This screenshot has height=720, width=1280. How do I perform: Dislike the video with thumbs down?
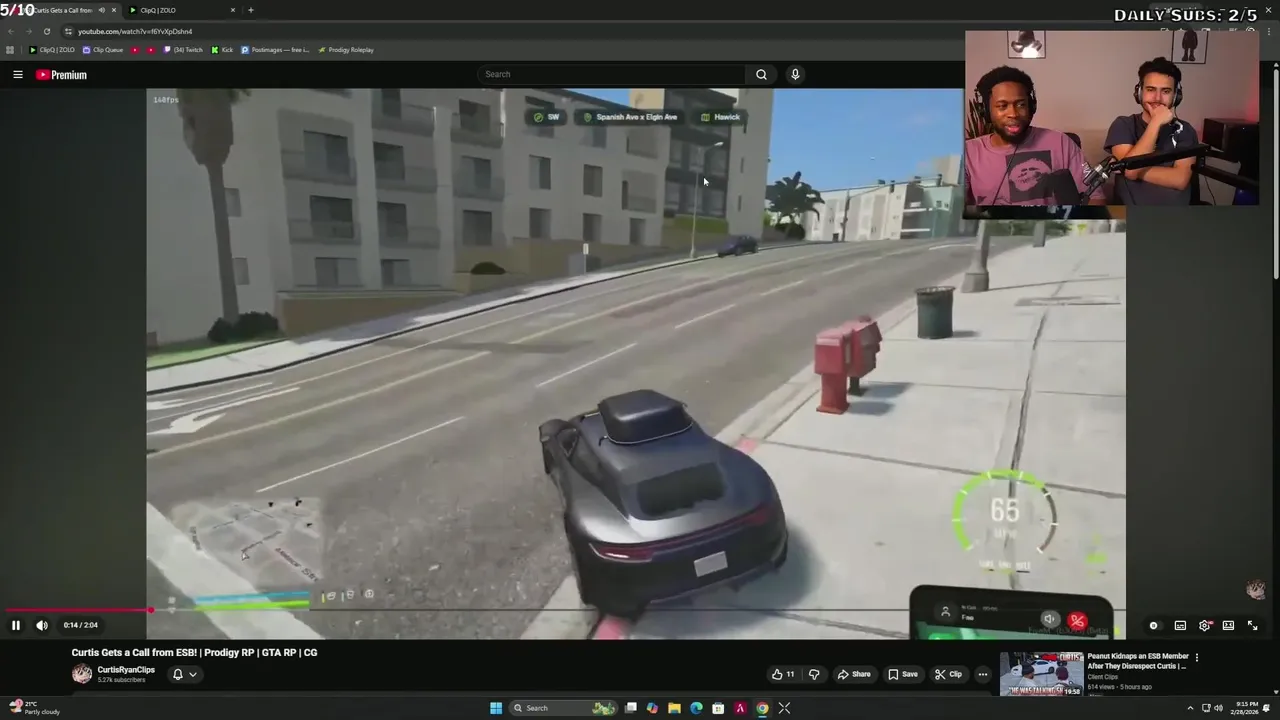[x=814, y=674]
